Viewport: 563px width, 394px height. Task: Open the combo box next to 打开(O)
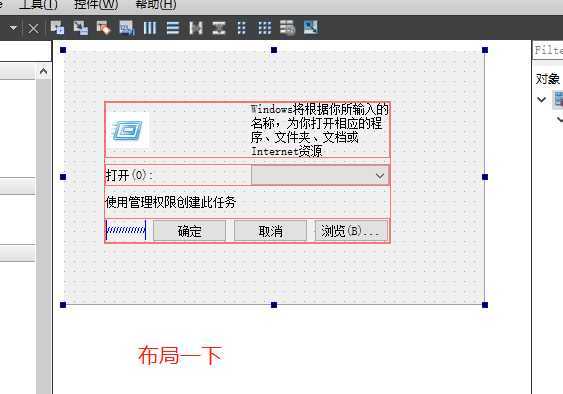click(320, 175)
